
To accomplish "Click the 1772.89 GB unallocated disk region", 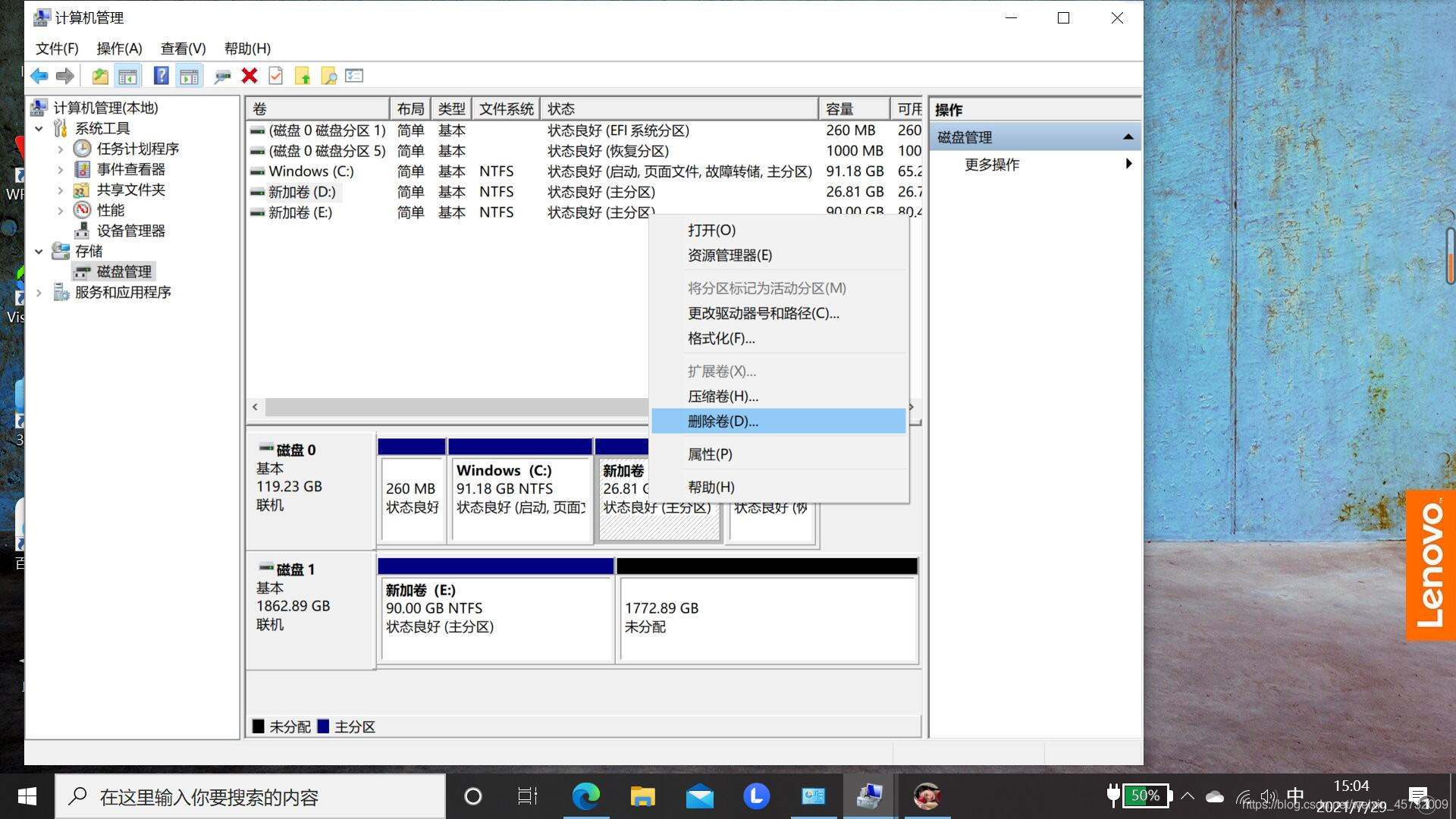I will pos(767,618).
